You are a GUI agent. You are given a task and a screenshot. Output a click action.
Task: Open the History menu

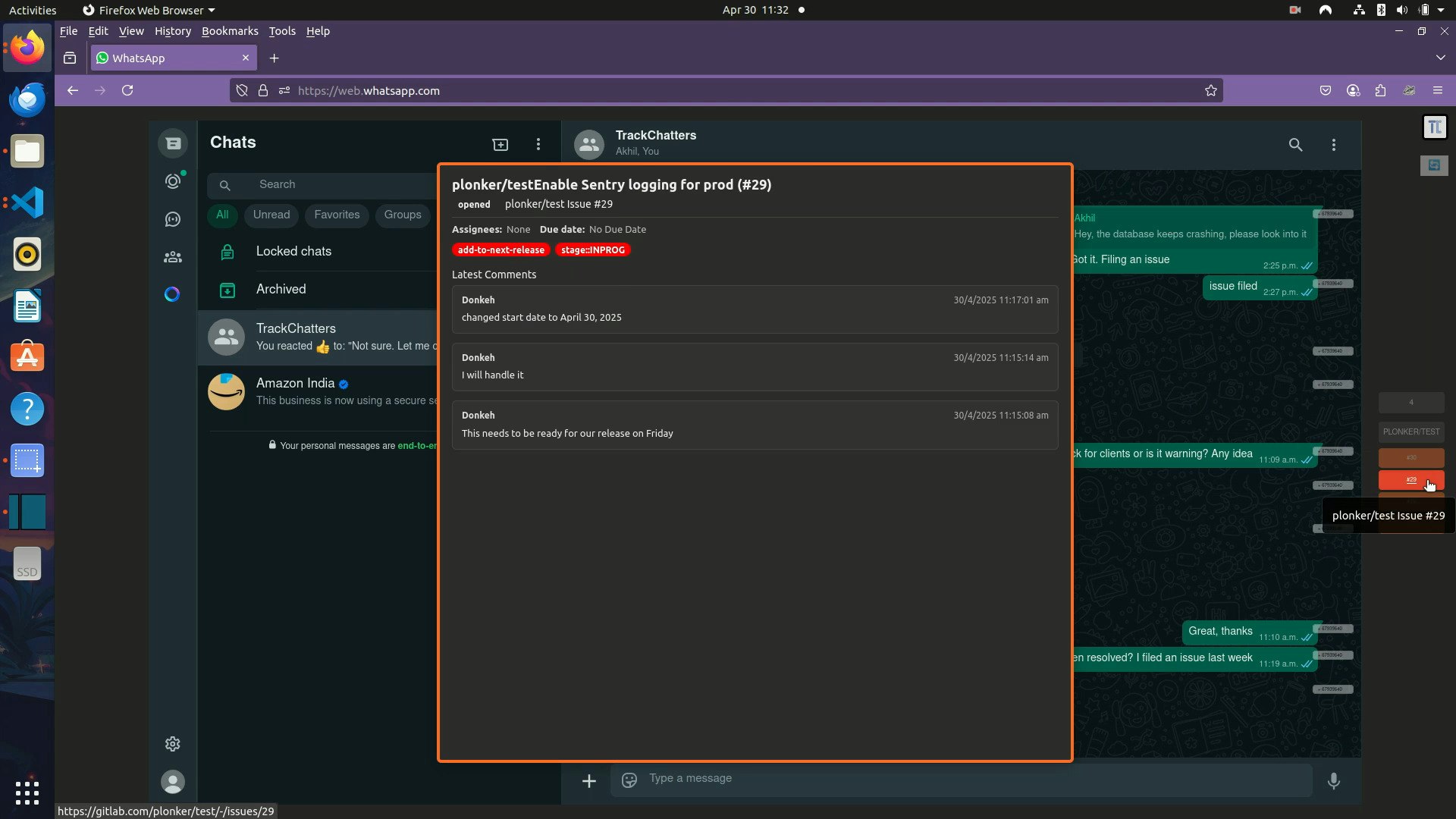click(173, 31)
